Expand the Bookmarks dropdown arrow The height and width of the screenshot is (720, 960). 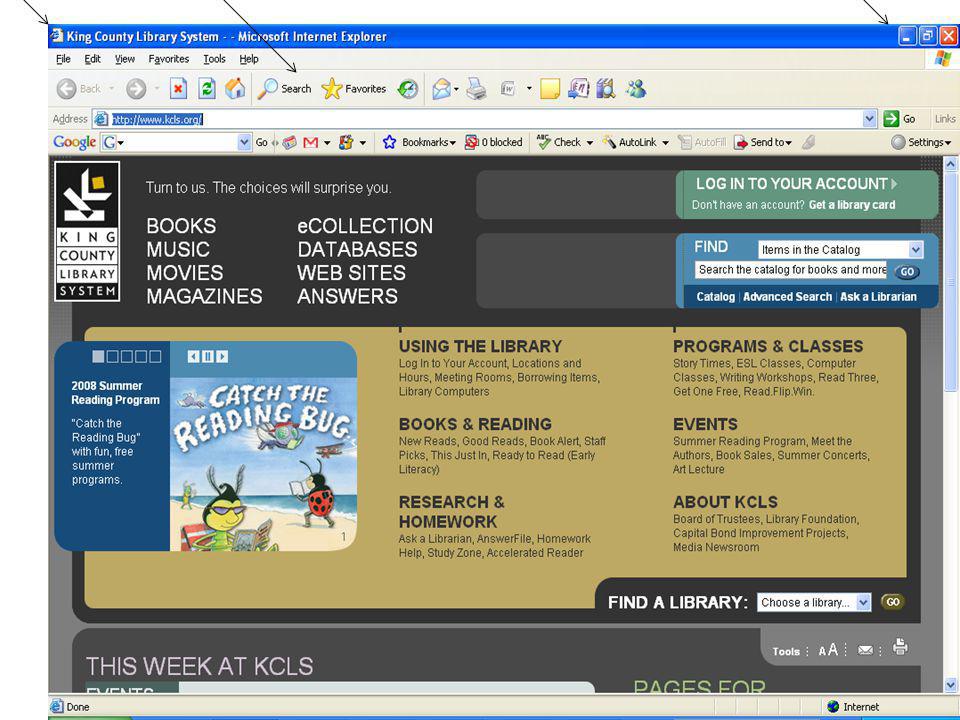452,143
